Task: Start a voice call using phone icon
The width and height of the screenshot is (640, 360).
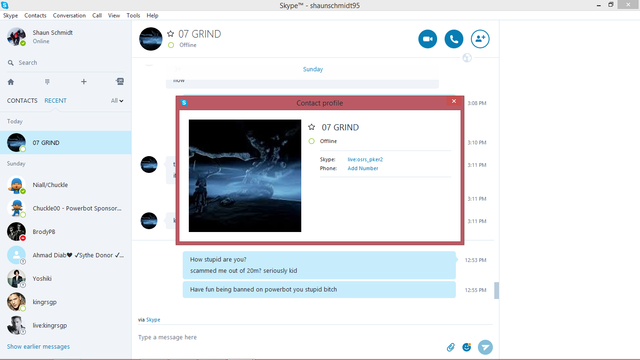Action: tap(453, 39)
